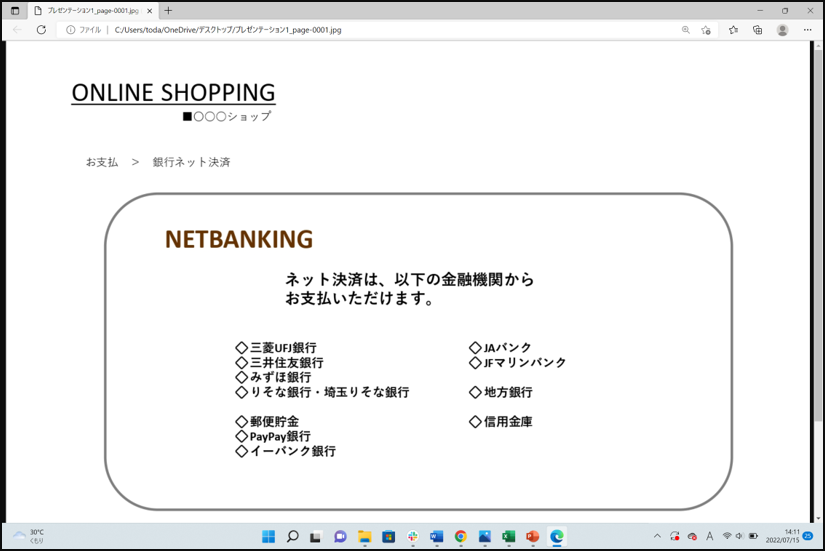This screenshot has width=825, height=551.
Task: Open Word from the taskbar
Action: [x=437, y=536]
